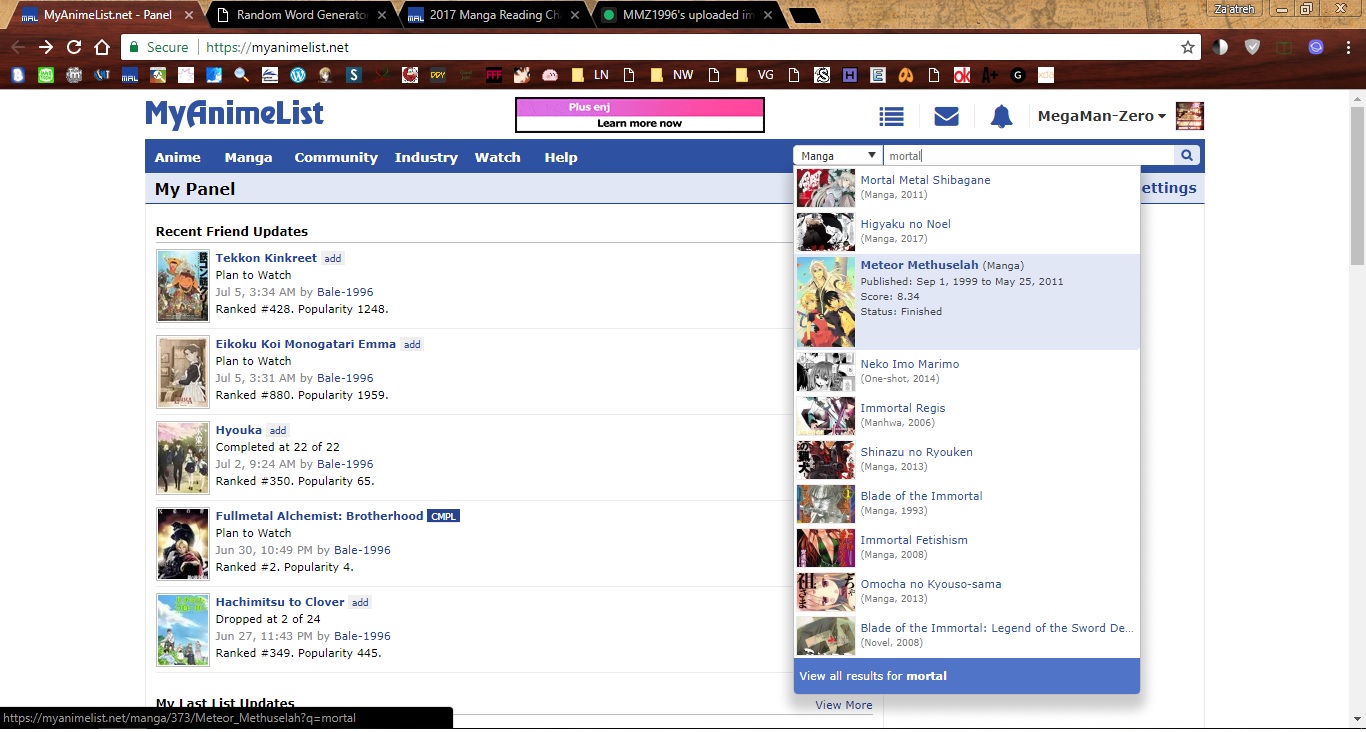Open Chrome three-dot menu
The height and width of the screenshot is (732, 1366).
click(x=1349, y=47)
